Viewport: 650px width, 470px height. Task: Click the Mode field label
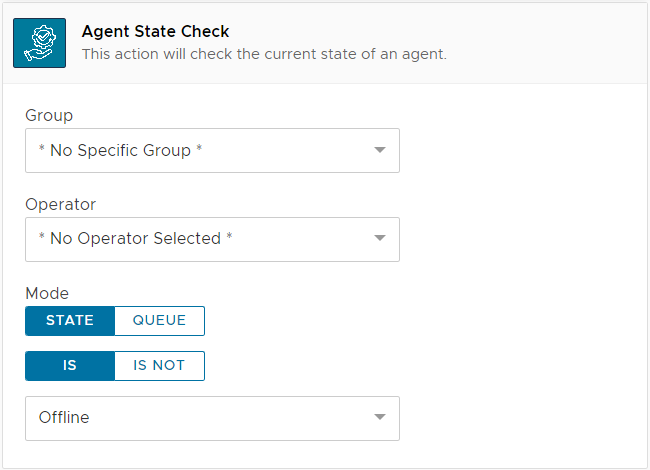pos(47,293)
